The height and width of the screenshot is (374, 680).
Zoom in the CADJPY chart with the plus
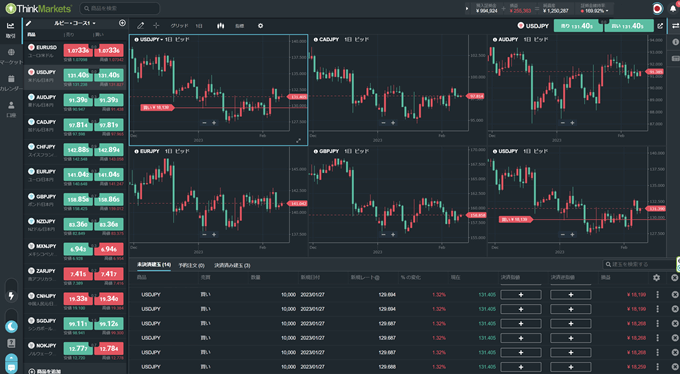pyautogui.click(x=393, y=123)
